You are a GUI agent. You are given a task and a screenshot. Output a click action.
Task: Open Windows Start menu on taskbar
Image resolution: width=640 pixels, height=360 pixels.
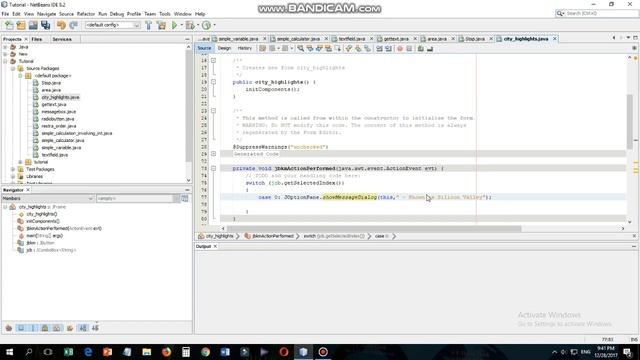click(9, 352)
